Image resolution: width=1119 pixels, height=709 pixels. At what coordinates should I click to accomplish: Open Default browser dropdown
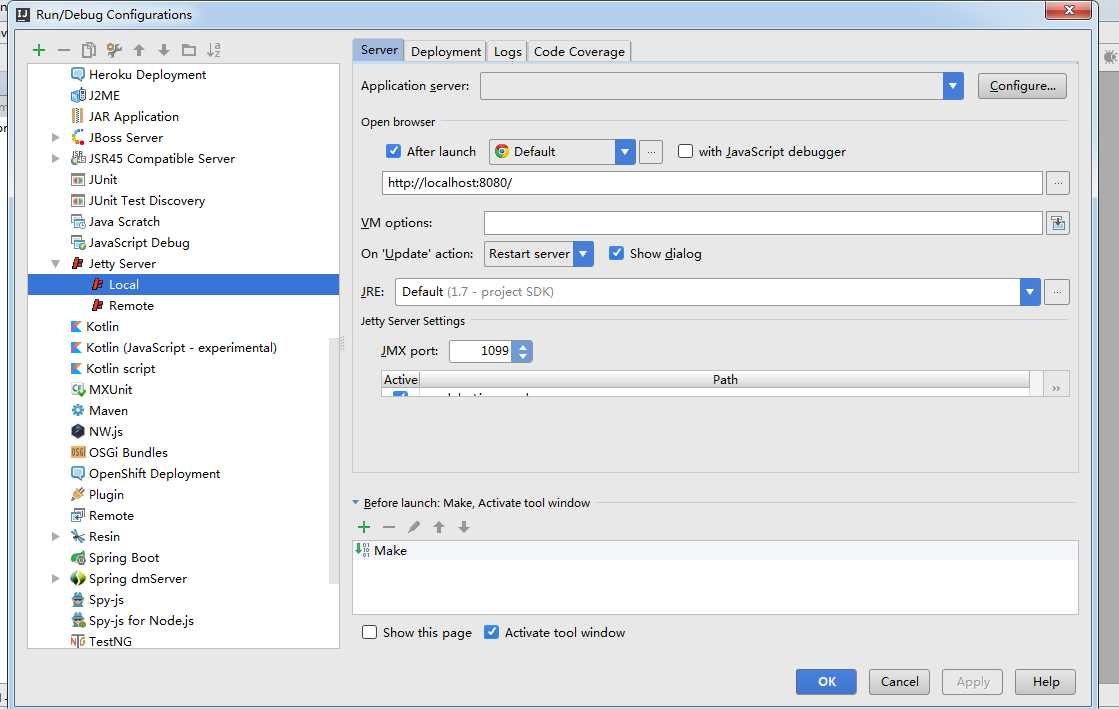point(624,152)
